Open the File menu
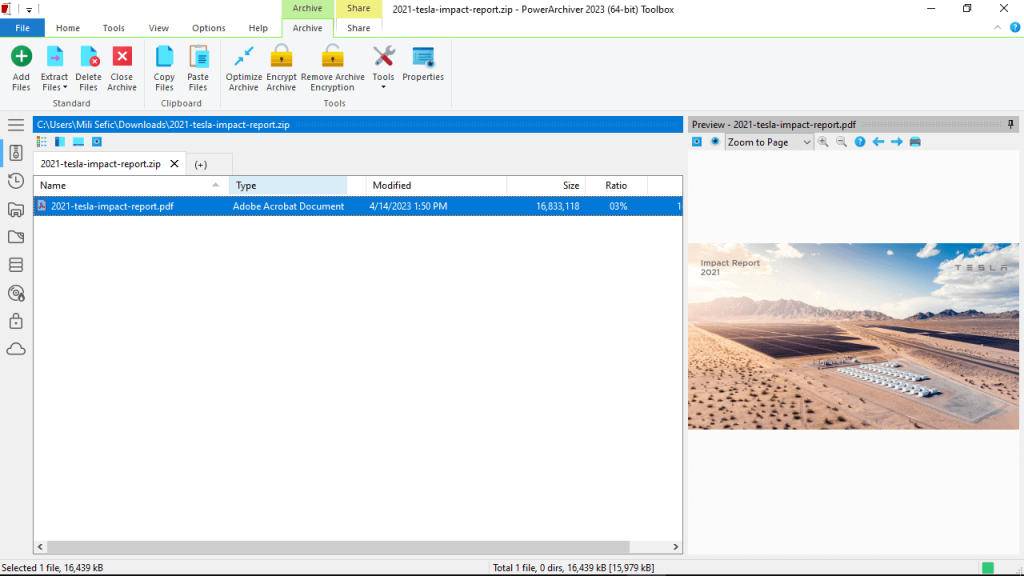The image size is (1024, 576). coord(22,28)
